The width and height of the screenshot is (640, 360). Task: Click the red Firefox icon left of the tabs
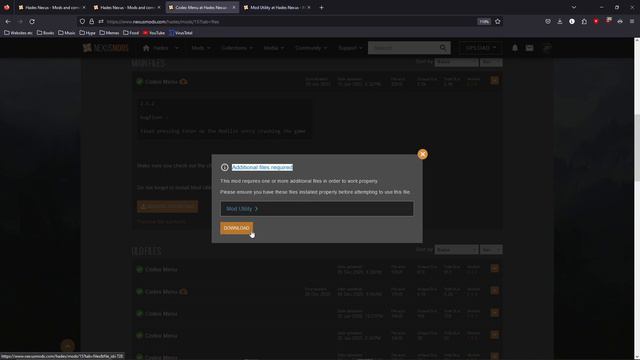tap(7, 7)
